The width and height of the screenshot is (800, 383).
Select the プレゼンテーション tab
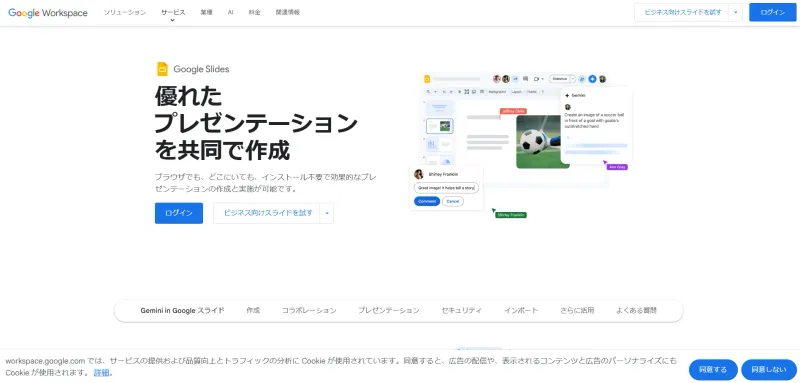coord(388,310)
